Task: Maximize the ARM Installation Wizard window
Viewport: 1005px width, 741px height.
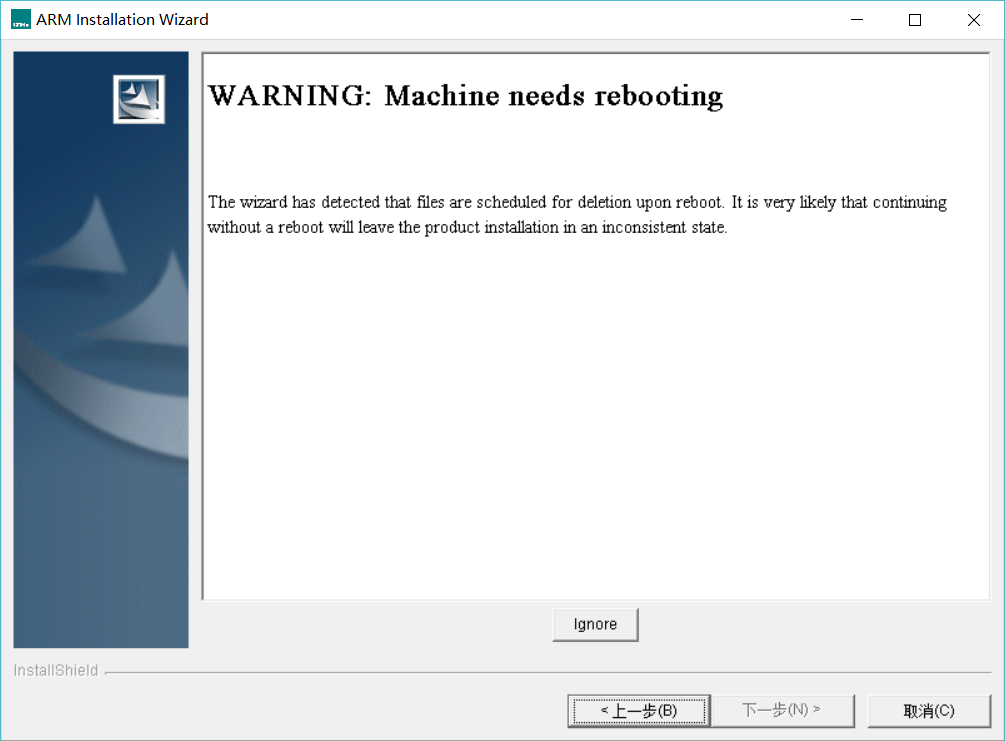Action: [x=915, y=20]
